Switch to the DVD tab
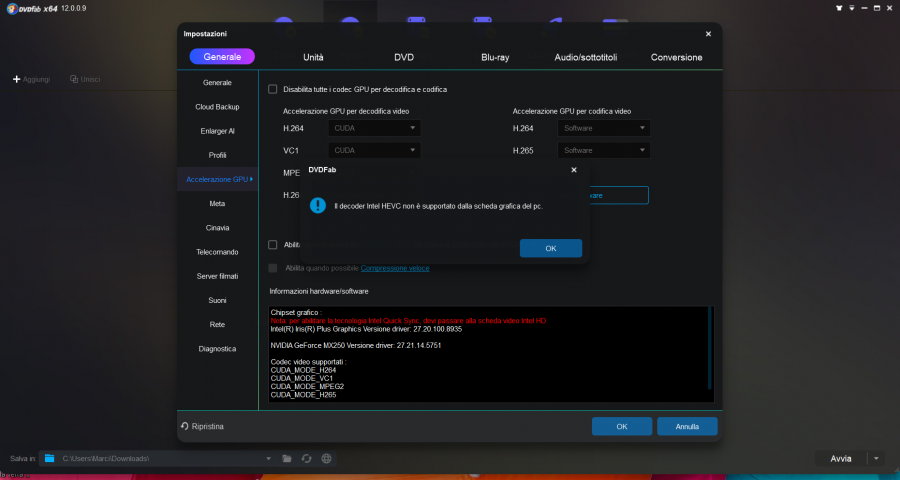The width and height of the screenshot is (900, 480). click(x=404, y=57)
